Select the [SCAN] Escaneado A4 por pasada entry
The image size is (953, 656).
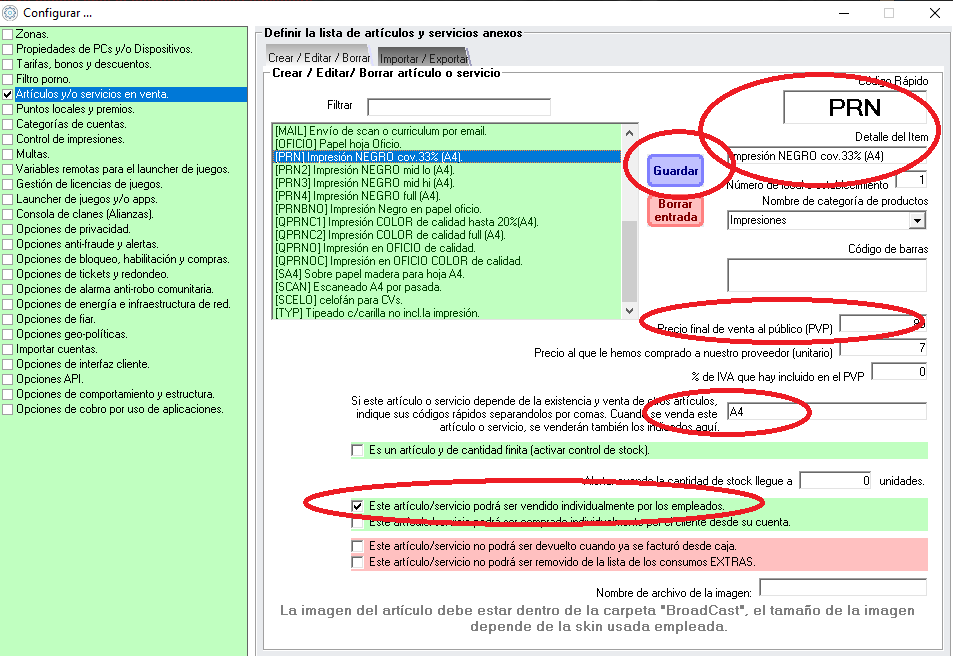[446, 287]
